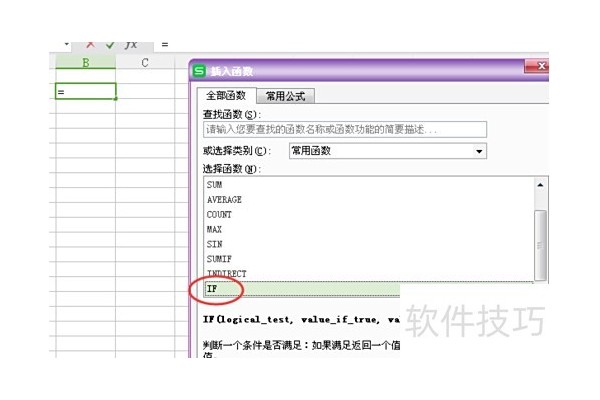Viewport: 600px width, 400px height.
Task: Open name box dropdown arrow
Action: [67, 44]
